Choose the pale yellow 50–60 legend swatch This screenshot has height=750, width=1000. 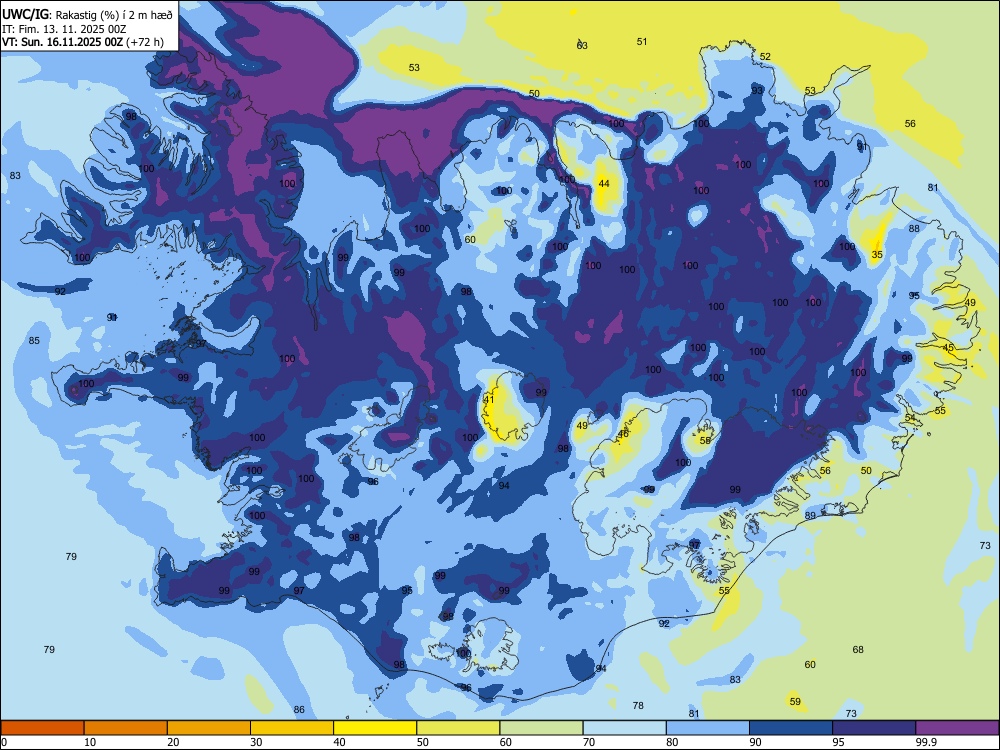[458, 728]
